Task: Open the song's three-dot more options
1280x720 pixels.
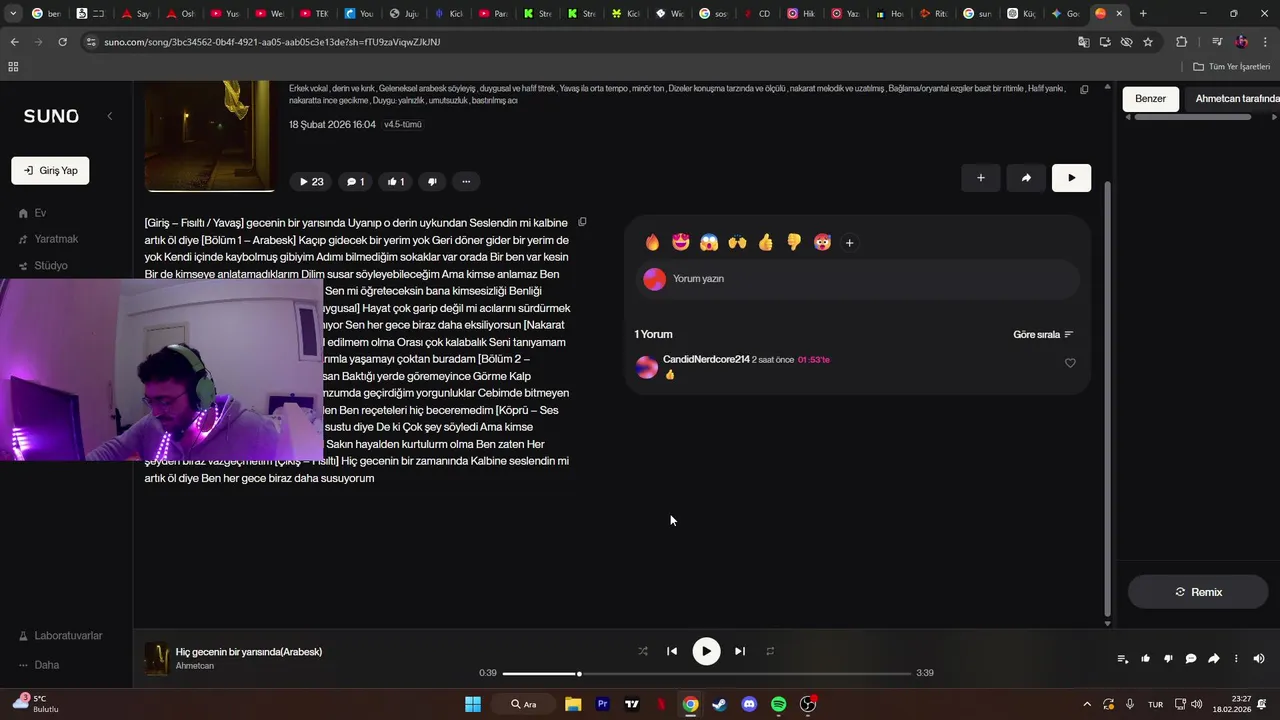Action: click(x=466, y=181)
